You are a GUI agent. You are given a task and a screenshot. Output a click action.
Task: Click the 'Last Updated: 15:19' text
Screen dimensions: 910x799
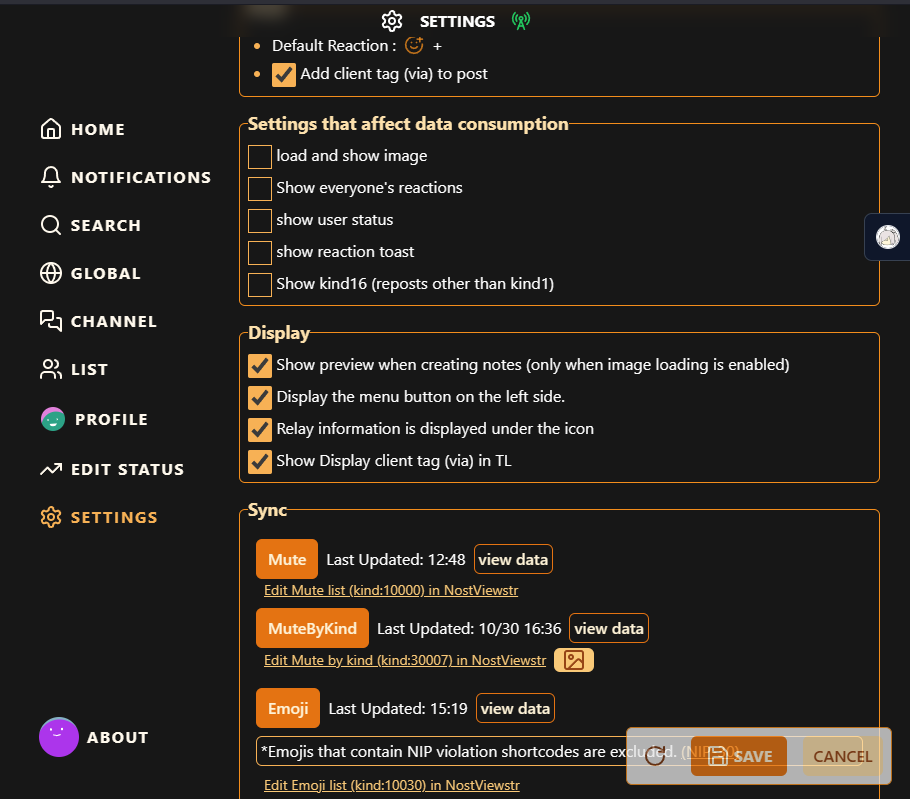pos(398,708)
